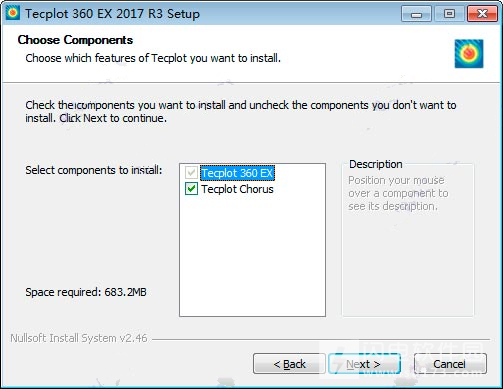Go to the next step with Next
Viewport: 503px width, 389px height.
click(x=364, y=364)
